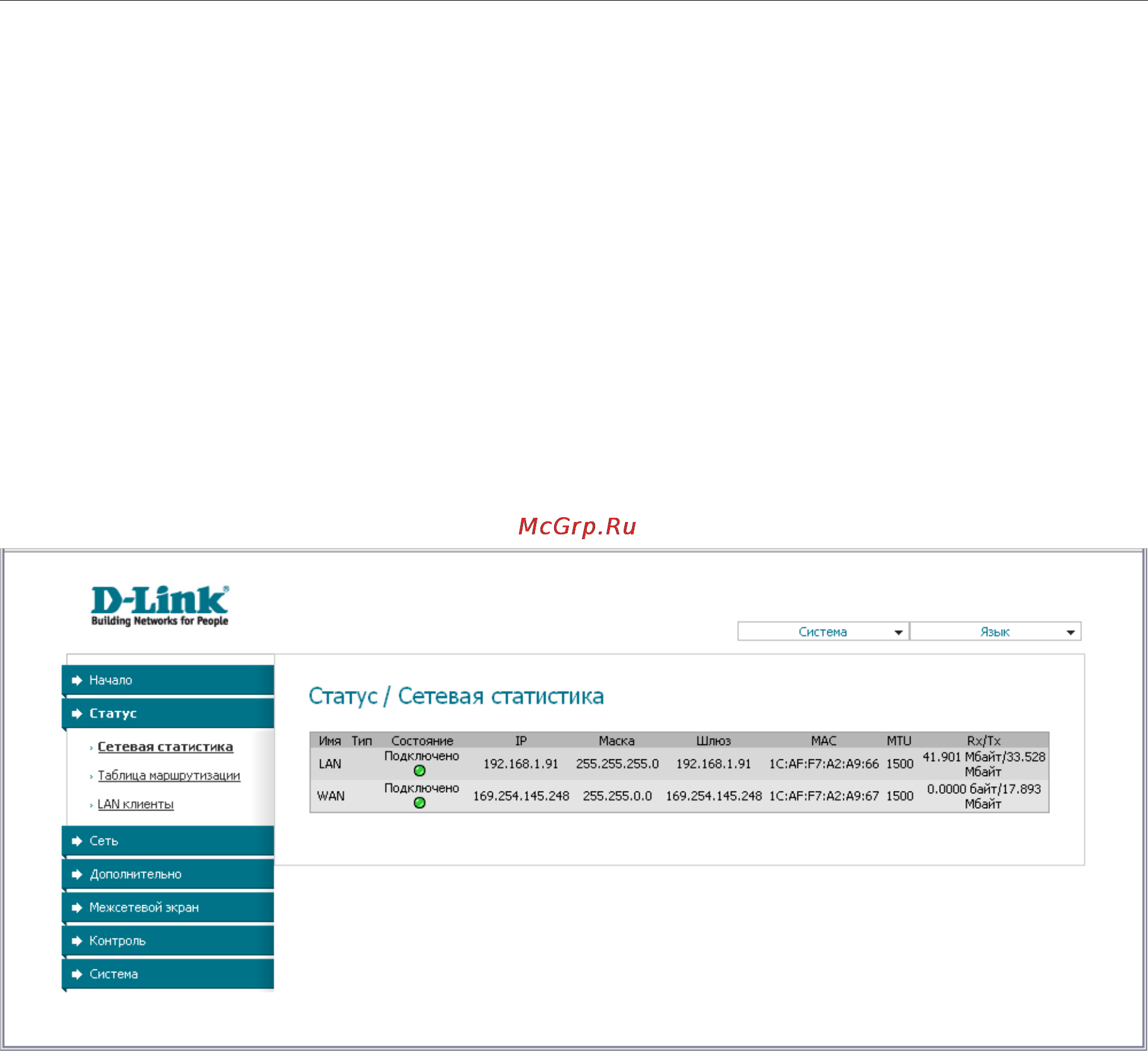The width and height of the screenshot is (1148, 1051).
Task: Click the LAN interface name cell
Action: click(330, 764)
